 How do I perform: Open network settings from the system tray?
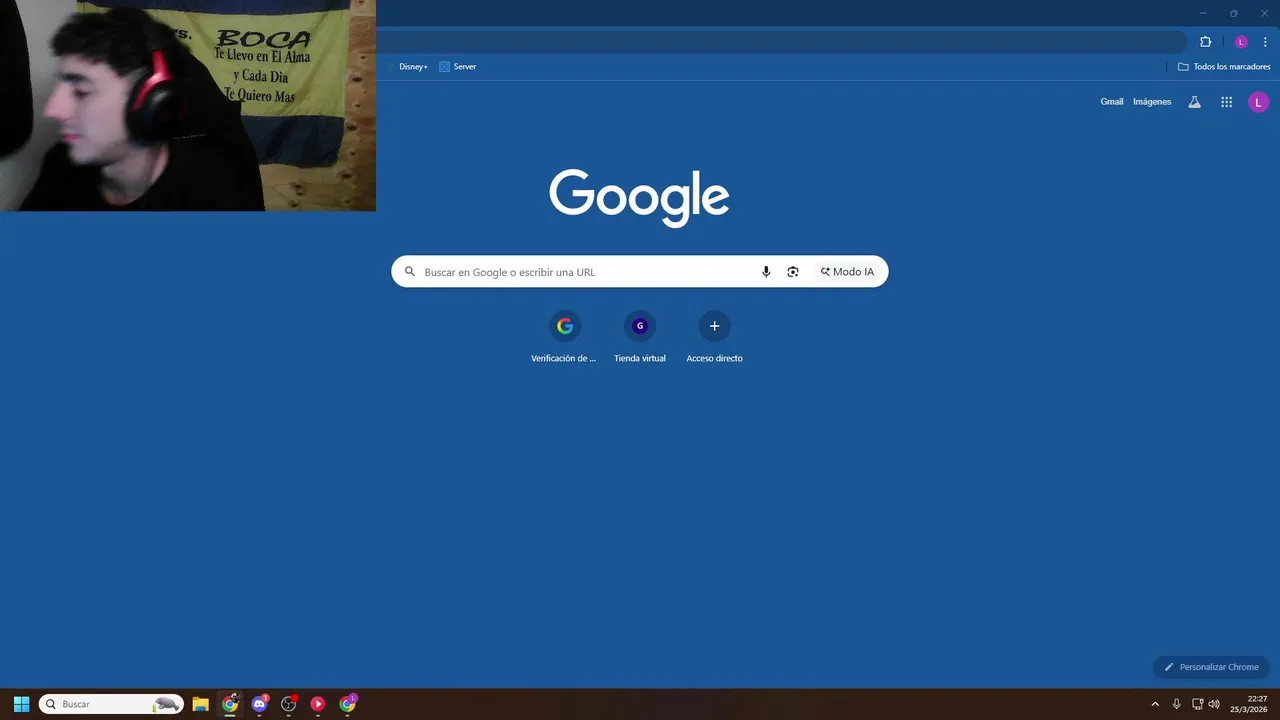(1198, 704)
